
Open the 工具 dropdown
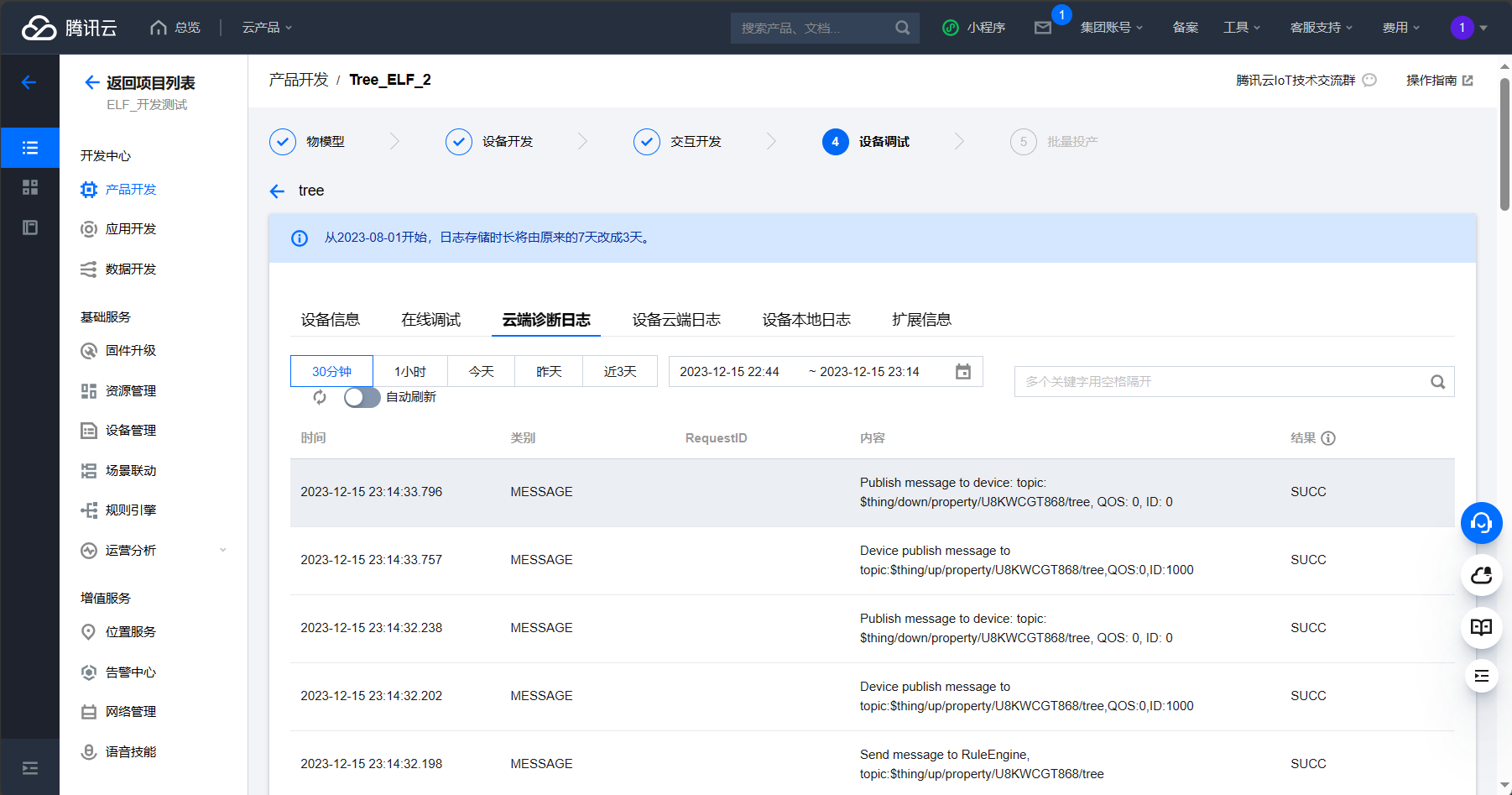pyautogui.click(x=1242, y=28)
